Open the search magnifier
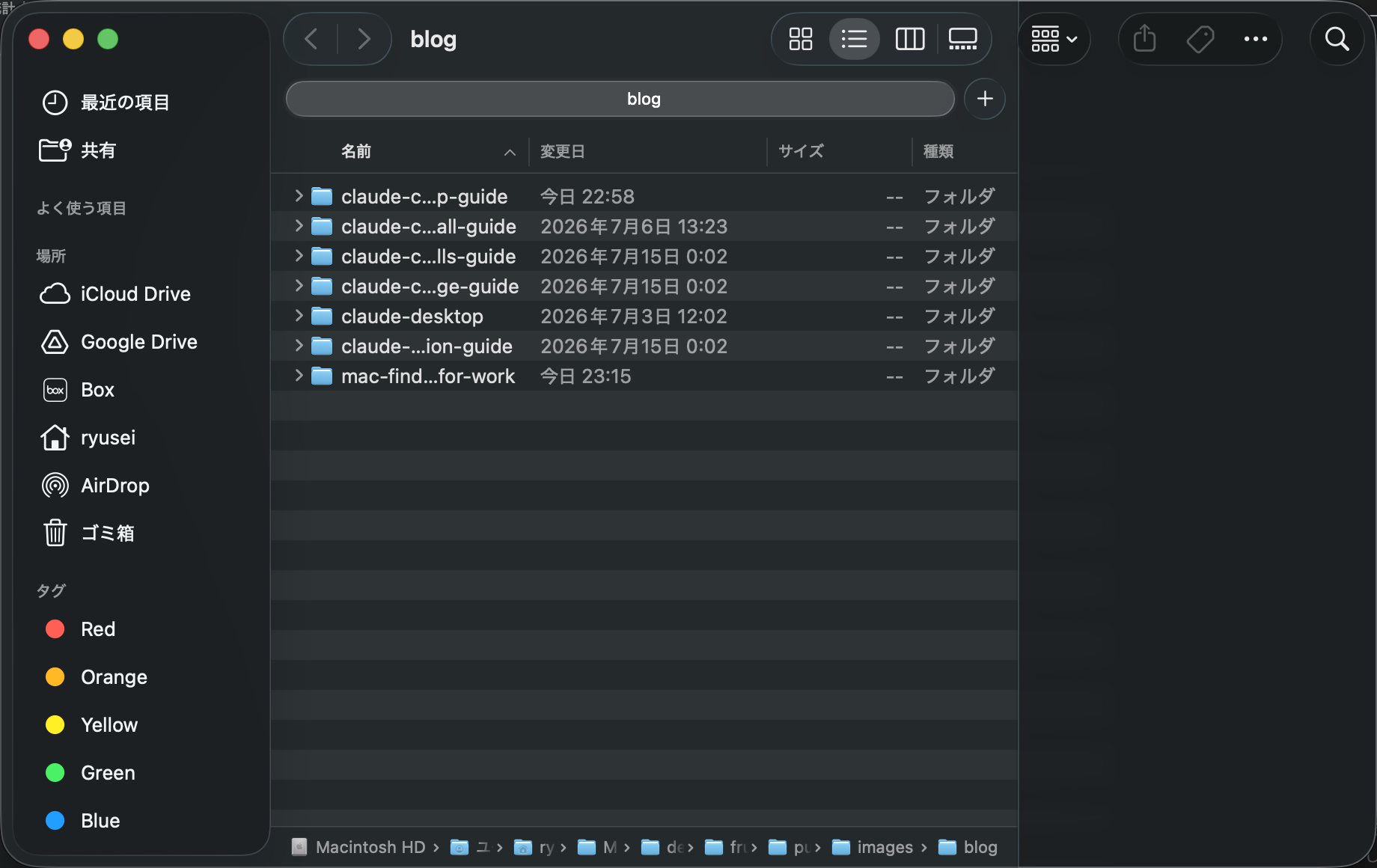Image resolution: width=1377 pixels, height=868 pixels. pyautogui.click(x=1337, y=39)
